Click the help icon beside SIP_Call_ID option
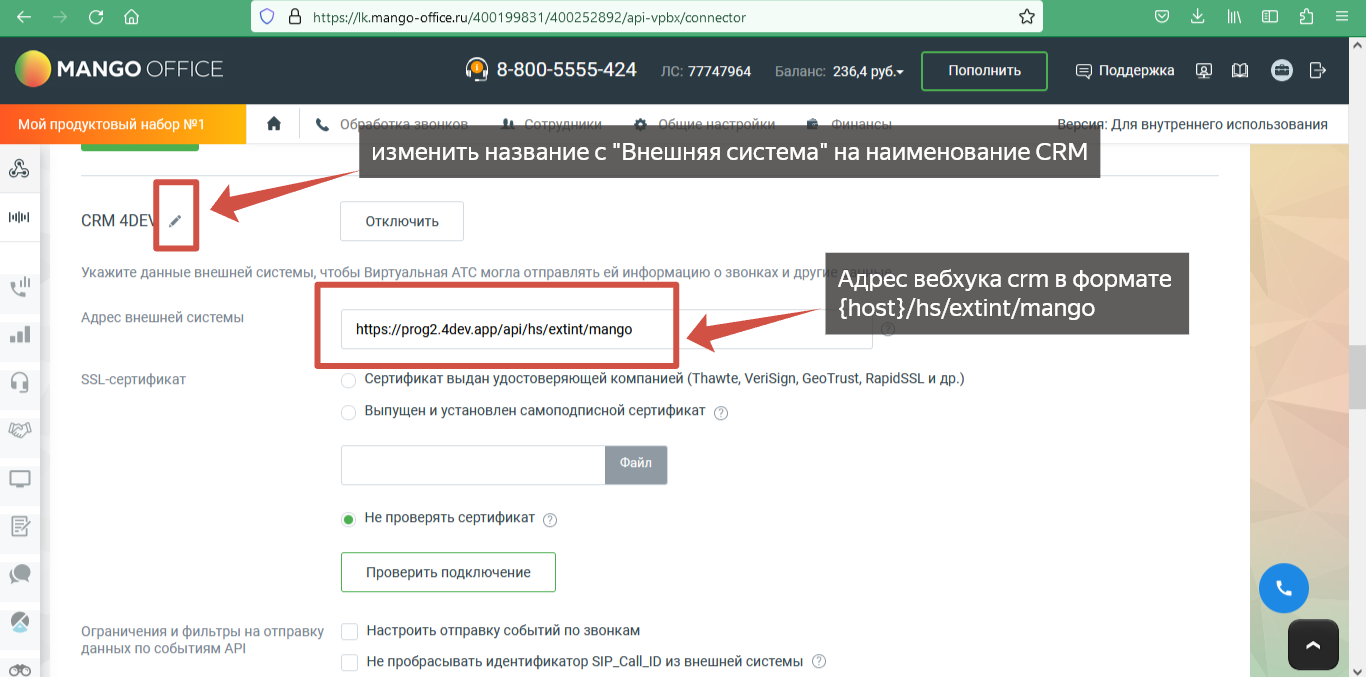This screenshot has height=677, width=1366. [819, 661]
